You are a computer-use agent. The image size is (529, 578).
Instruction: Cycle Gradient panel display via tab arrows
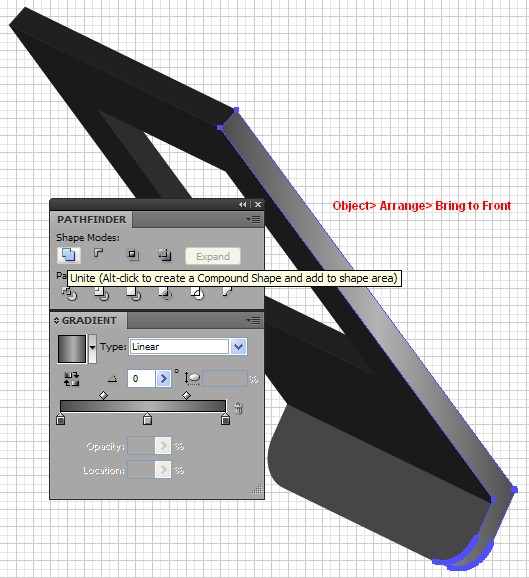(x=56, y=320)
